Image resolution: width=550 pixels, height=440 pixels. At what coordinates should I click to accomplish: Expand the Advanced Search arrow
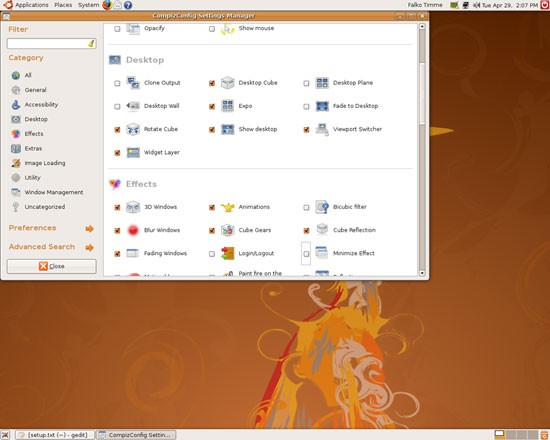pyautogui.click(x=90, y=247)
